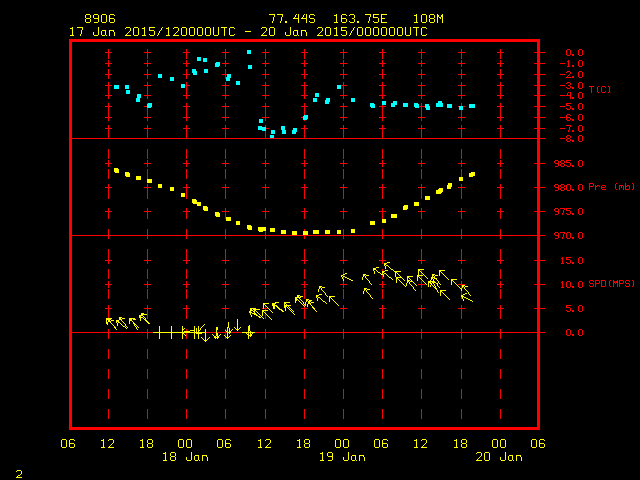Click the first yellow pressure data point
Image resolution: width=640 pixels, height=480 pixels.
[116, 170]
